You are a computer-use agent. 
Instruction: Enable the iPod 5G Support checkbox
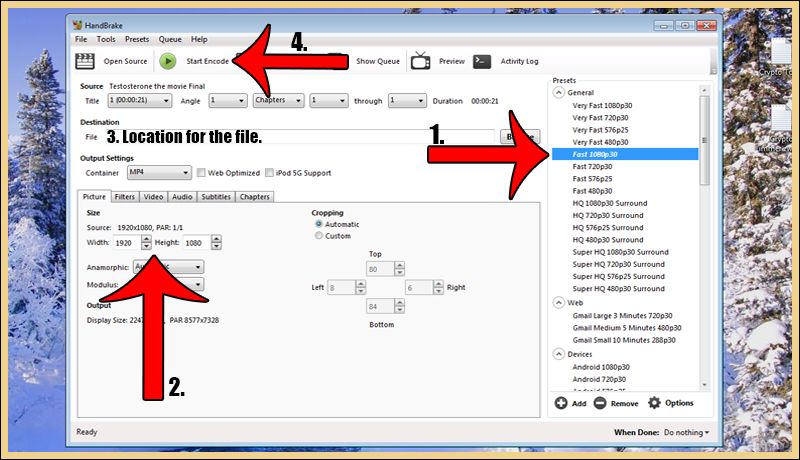269,173
